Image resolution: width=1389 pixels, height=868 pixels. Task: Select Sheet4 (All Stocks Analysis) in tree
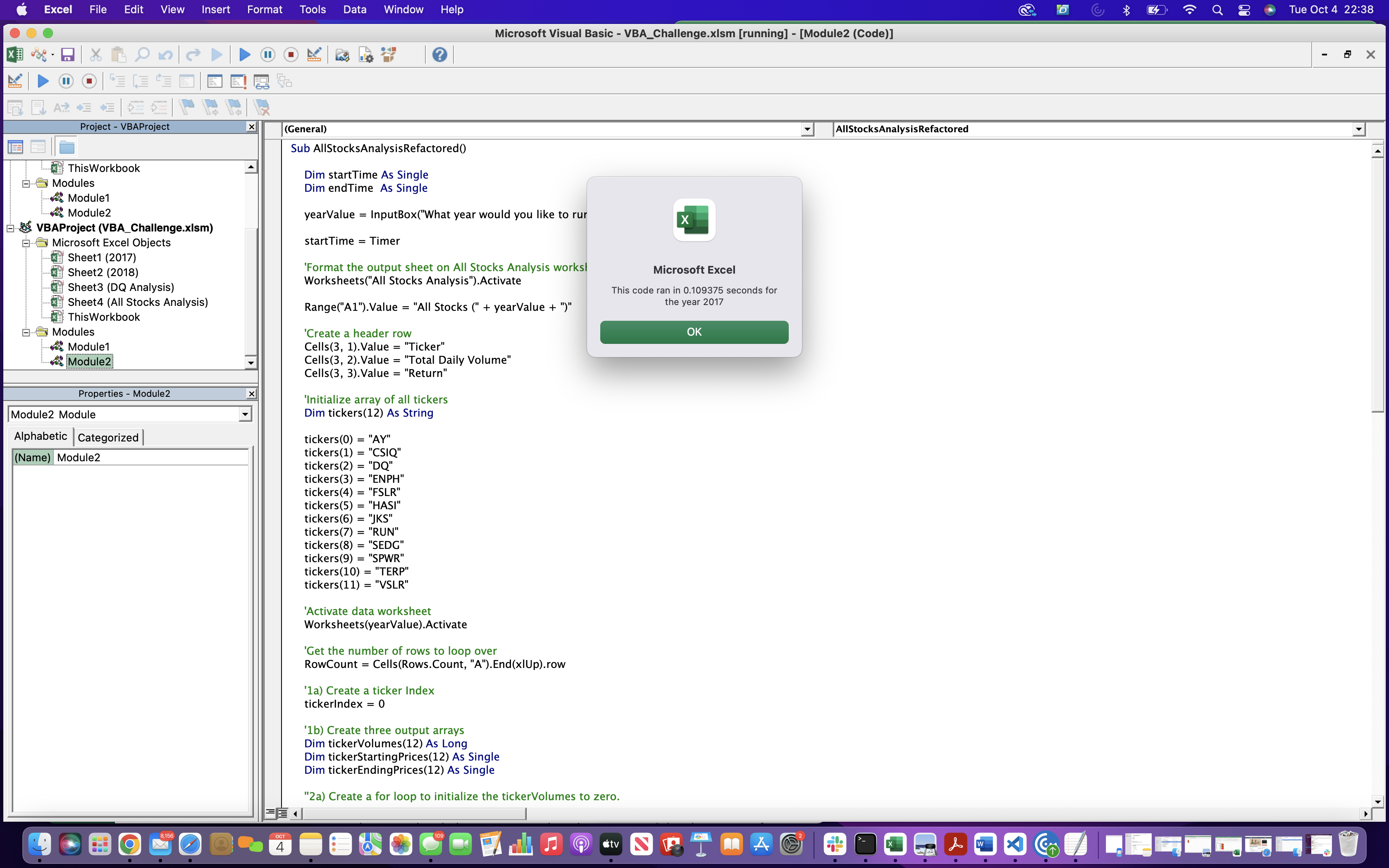click(x=138, y=302)
